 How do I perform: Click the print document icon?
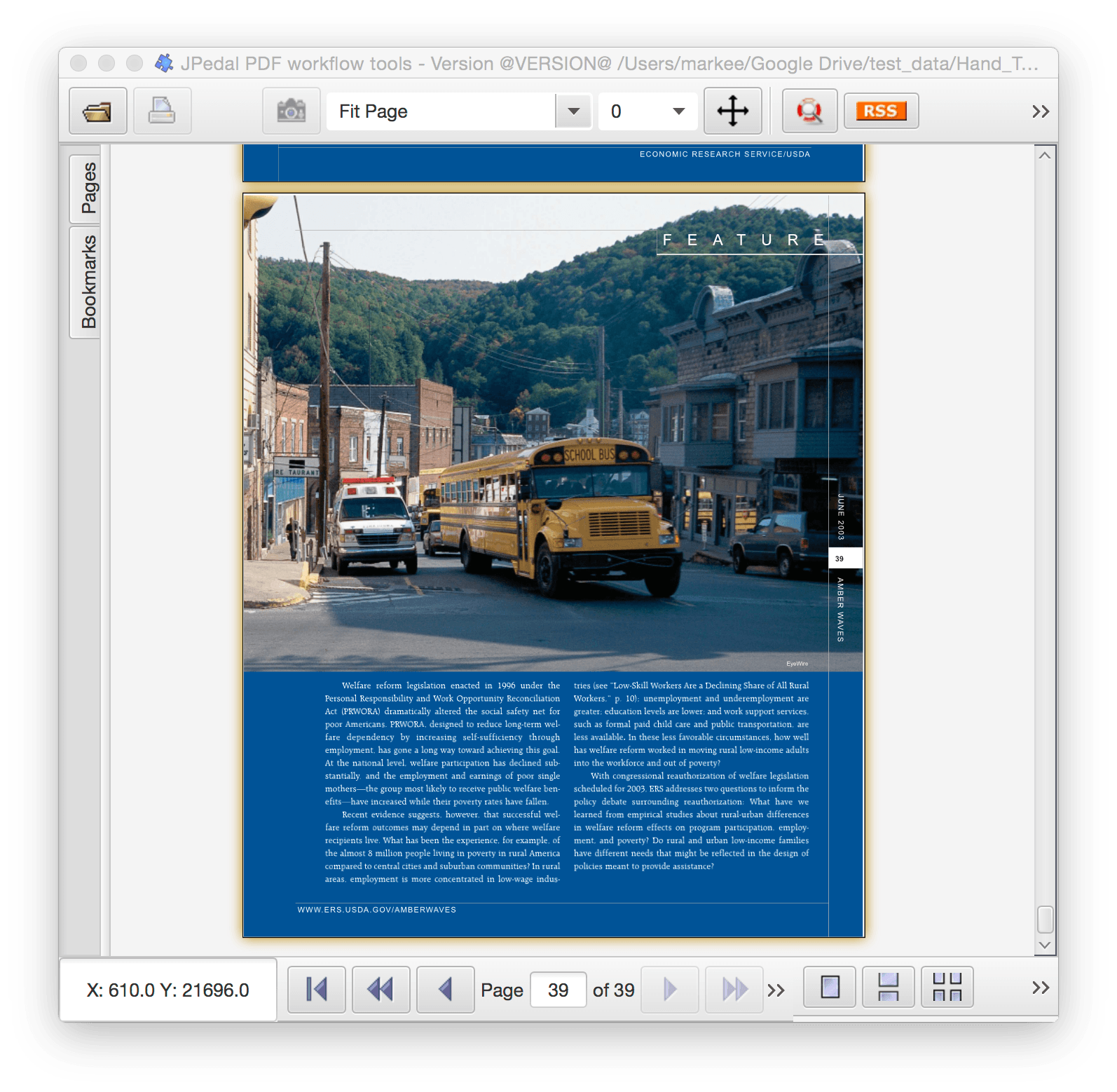pos(162,111)
